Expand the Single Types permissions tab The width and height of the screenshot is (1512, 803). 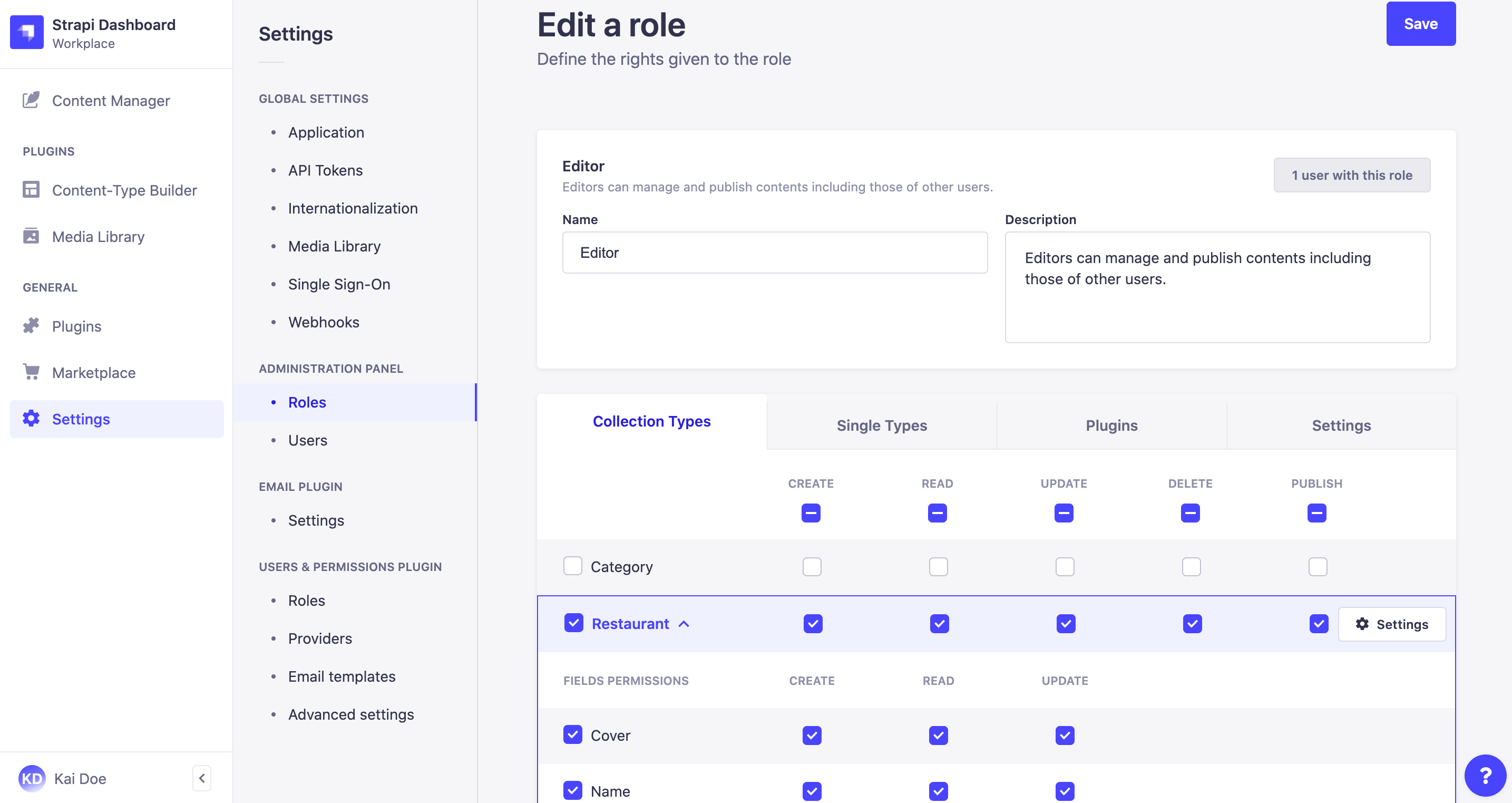tap(882, 425)
